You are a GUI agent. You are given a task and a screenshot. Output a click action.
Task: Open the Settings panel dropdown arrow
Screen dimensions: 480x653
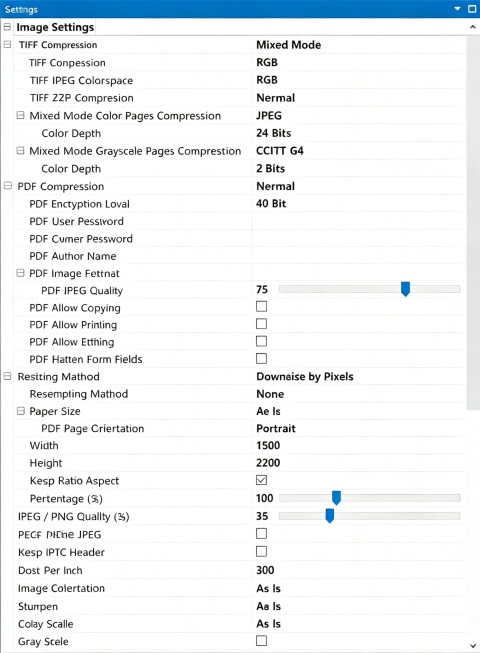(x=458, y=9)
